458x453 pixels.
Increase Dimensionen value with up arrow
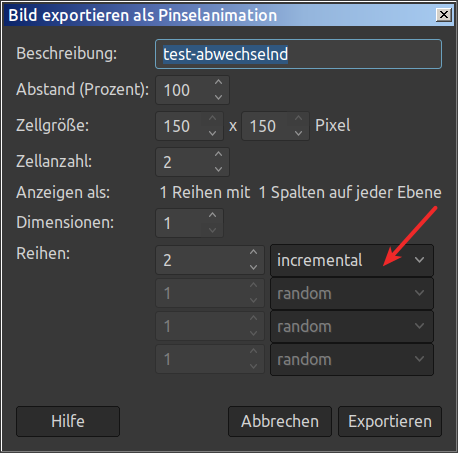[212, 216]
